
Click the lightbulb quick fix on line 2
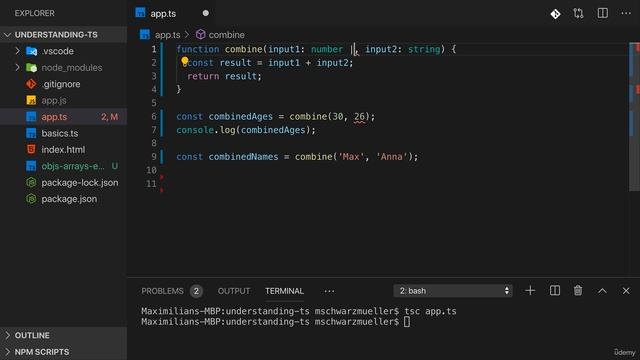(184, 61)
